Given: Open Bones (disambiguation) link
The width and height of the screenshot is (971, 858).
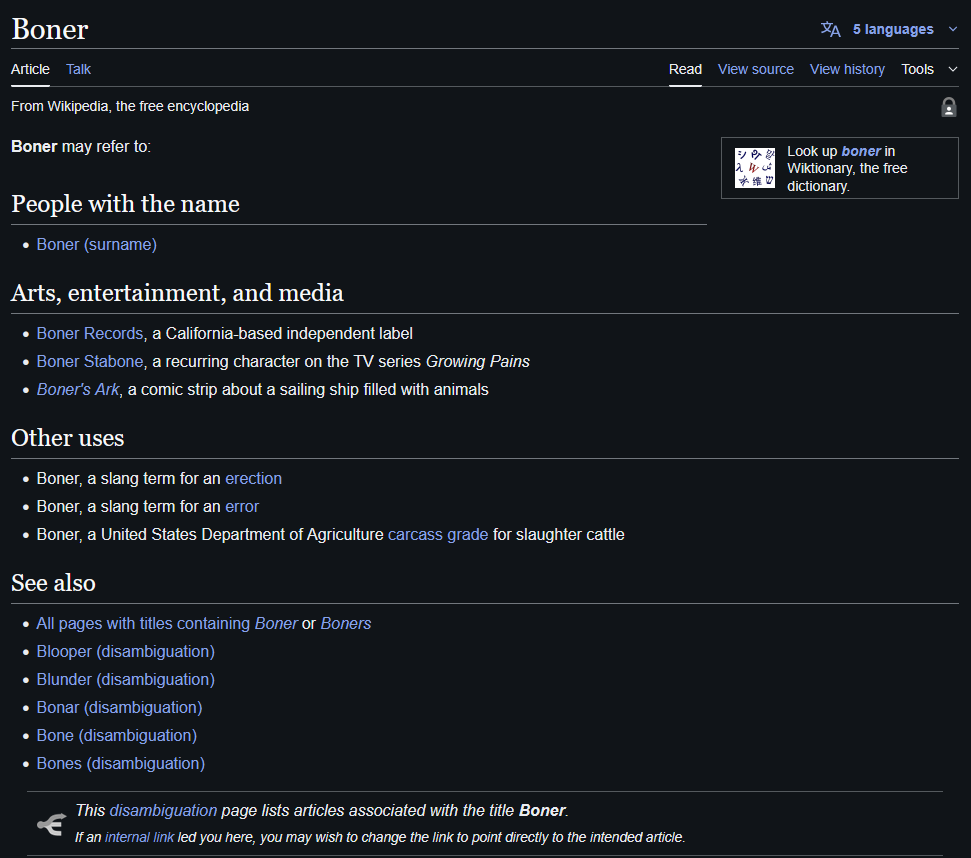Looking at the screenshot, I should click(121, 763).
